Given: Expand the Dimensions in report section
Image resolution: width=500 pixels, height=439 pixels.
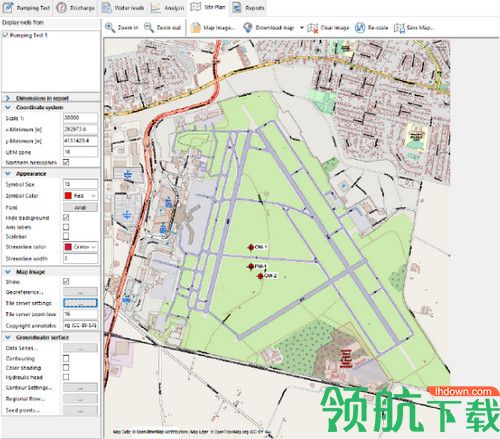Looking at the screenshot, I should [x=8, y=98].
